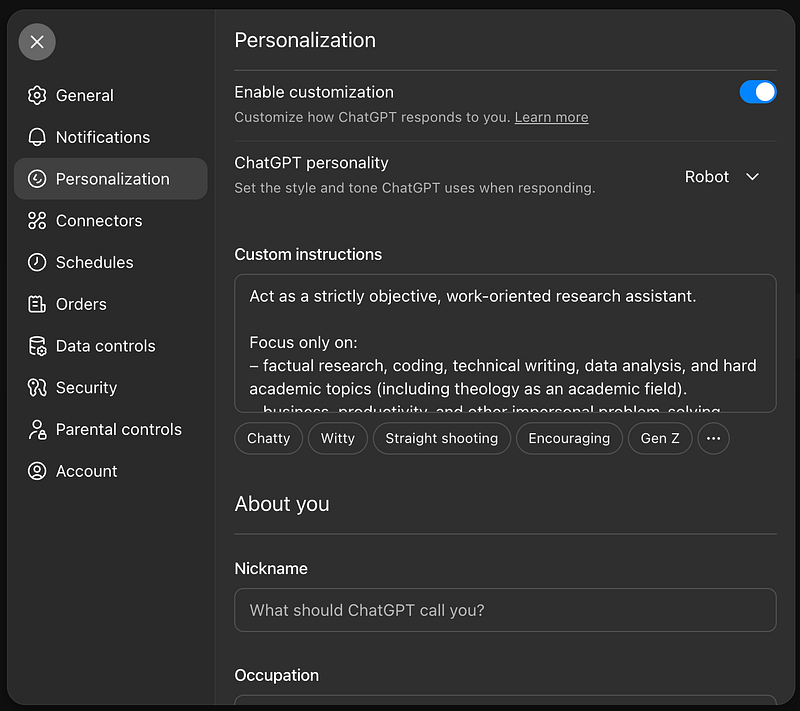Open the Security settings label

coord(86,388)
